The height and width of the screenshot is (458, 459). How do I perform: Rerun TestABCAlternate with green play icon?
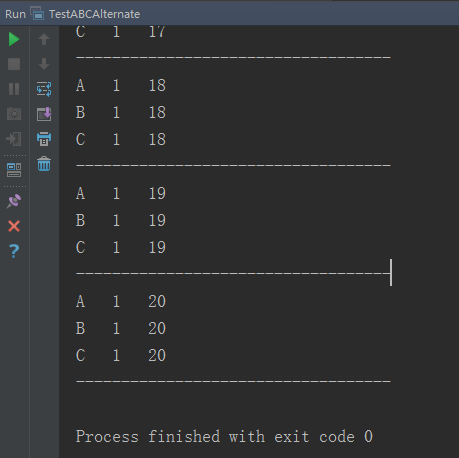click(14, 39)
